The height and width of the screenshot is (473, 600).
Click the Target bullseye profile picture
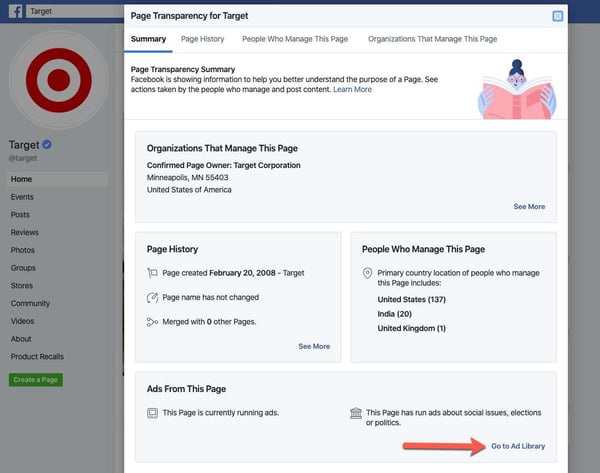click(x=59, y=80)
